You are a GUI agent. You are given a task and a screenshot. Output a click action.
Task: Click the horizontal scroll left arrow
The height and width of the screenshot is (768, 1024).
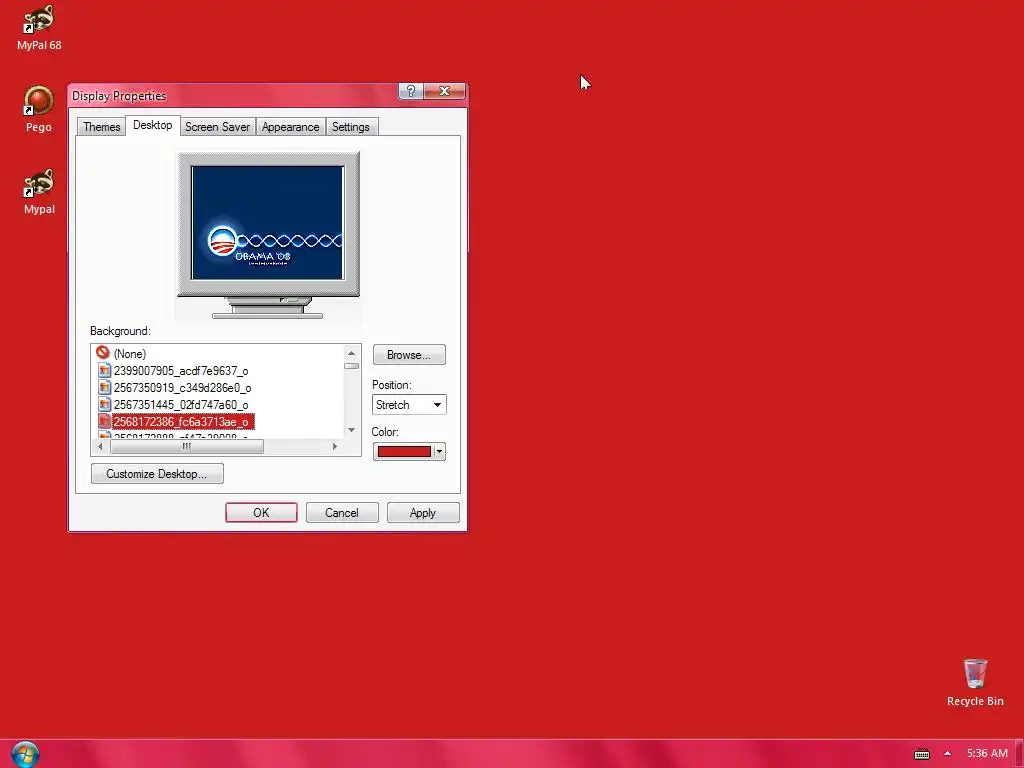(100, 446)
